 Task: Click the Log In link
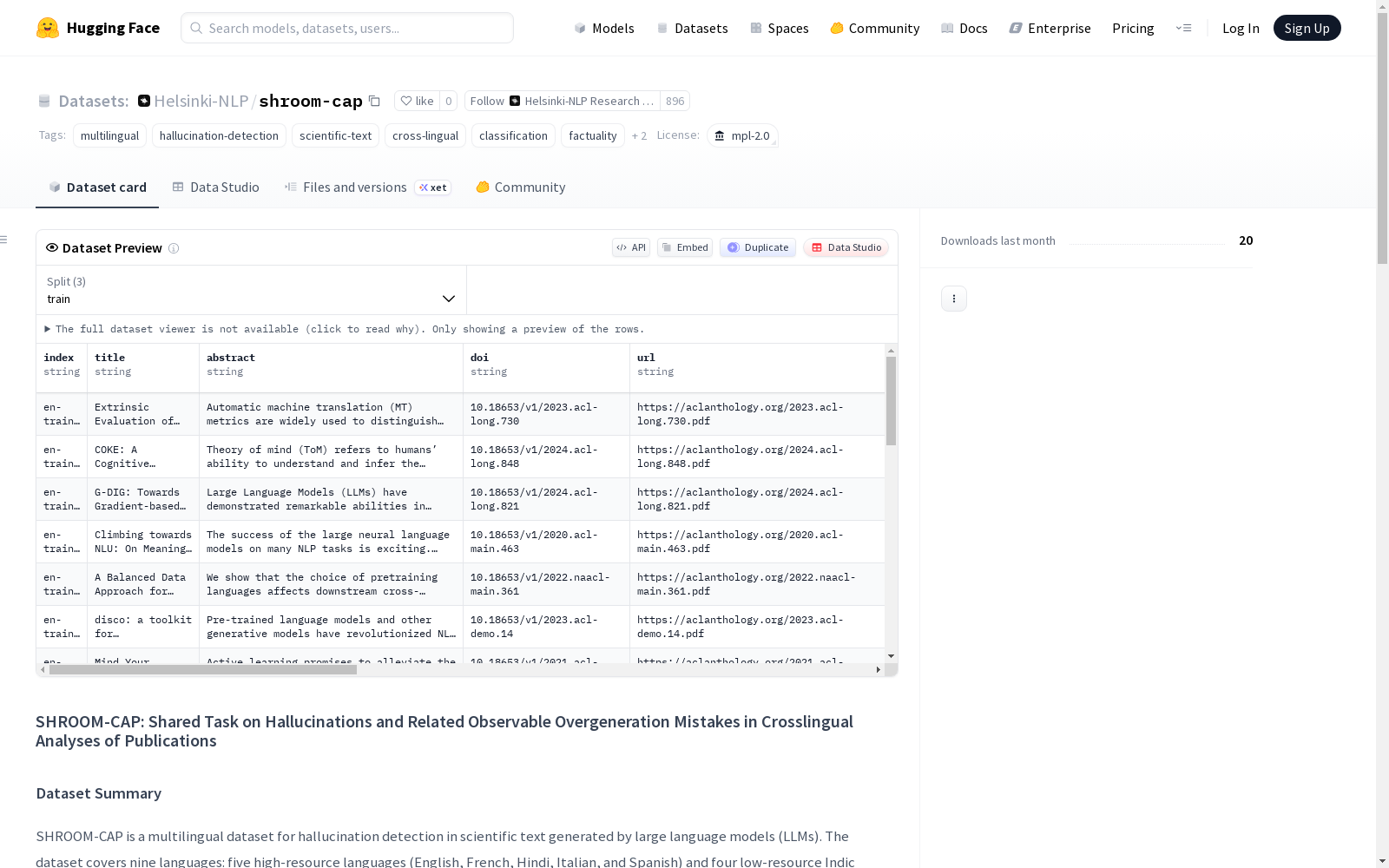(1241, 28)
